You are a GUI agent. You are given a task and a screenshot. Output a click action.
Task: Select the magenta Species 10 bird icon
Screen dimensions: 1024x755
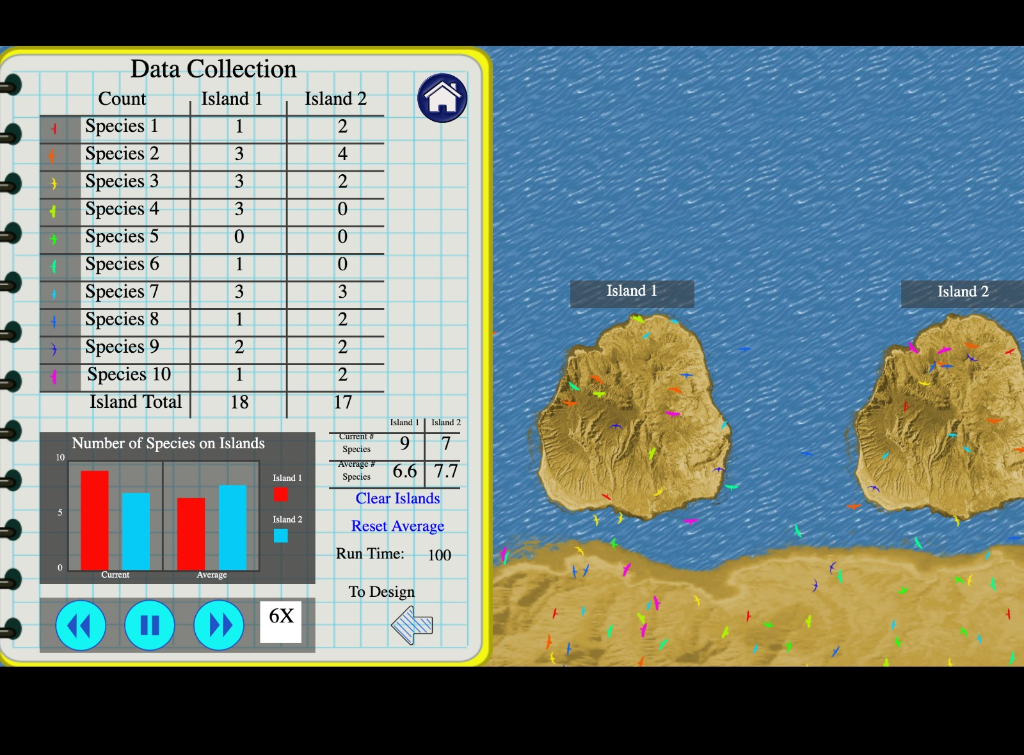click(52, 374)
